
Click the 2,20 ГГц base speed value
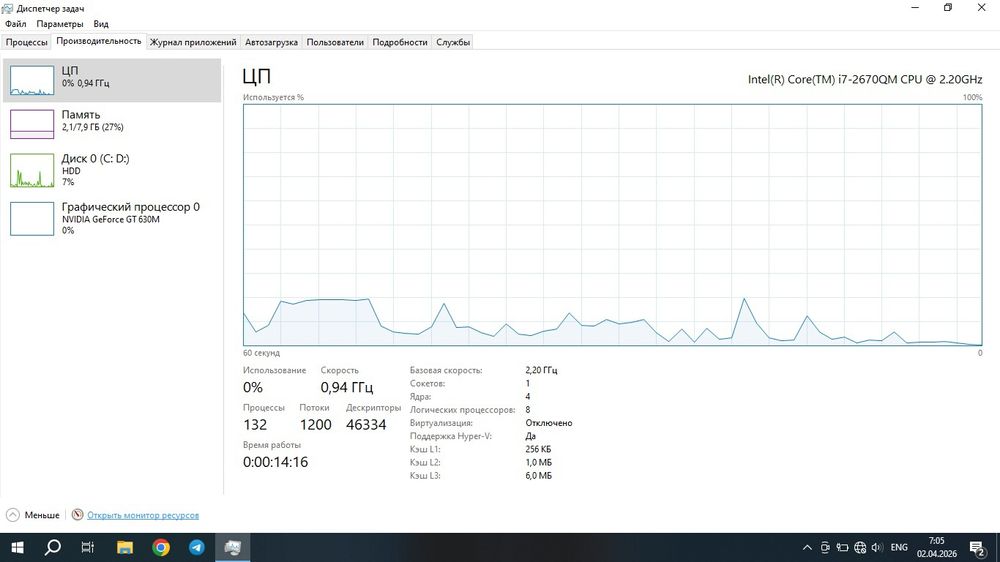(x=541, y=370)
